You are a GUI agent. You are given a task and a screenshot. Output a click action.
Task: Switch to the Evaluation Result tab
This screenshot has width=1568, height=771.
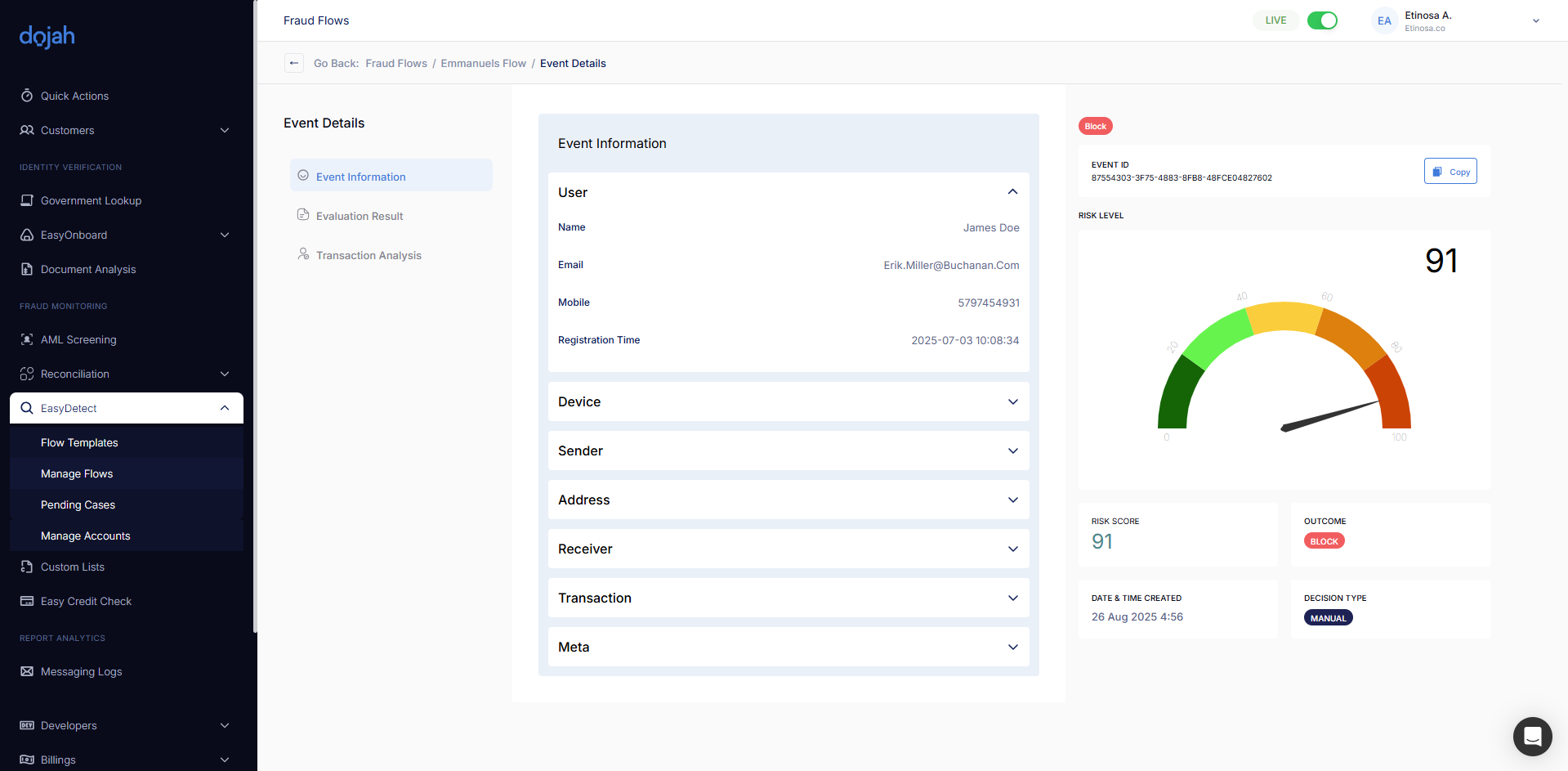point(360,216)
